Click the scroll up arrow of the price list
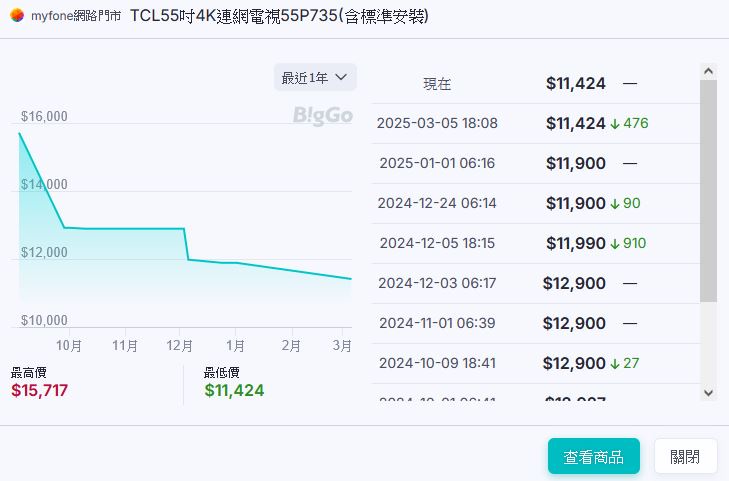The width and height of the screenshot is (729, 481). point(708,72)
